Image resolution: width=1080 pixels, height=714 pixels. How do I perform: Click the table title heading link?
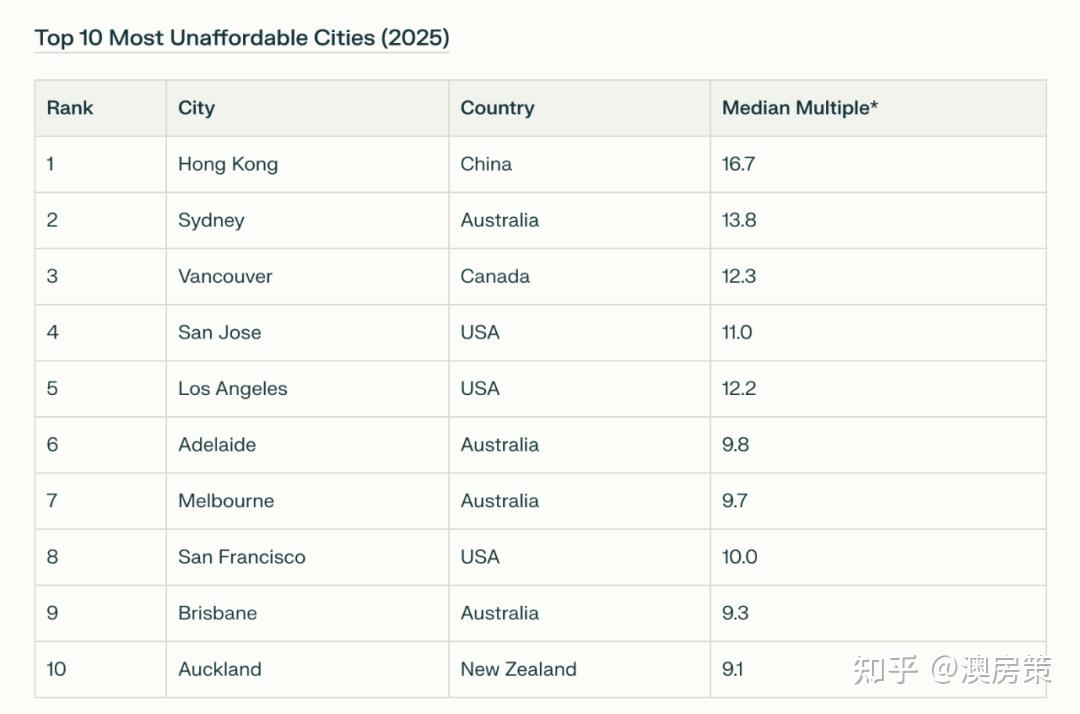click(241, 38)
